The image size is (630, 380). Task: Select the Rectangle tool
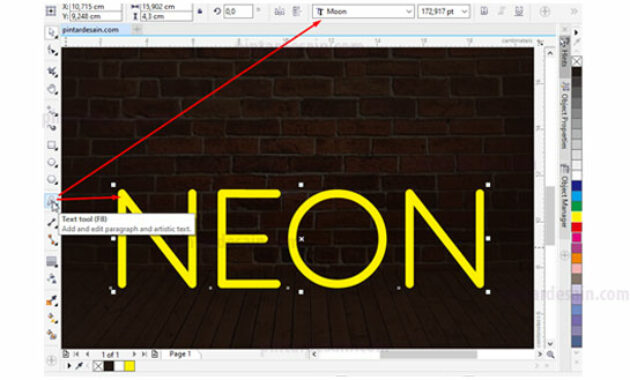pyautogui.click(x=52, y=145)
